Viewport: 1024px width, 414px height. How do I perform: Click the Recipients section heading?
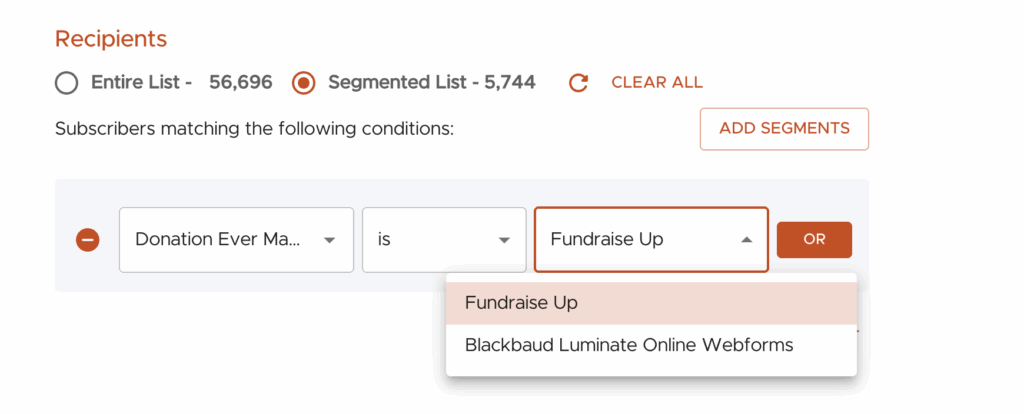pyautogui.click(x=111, y=39)
